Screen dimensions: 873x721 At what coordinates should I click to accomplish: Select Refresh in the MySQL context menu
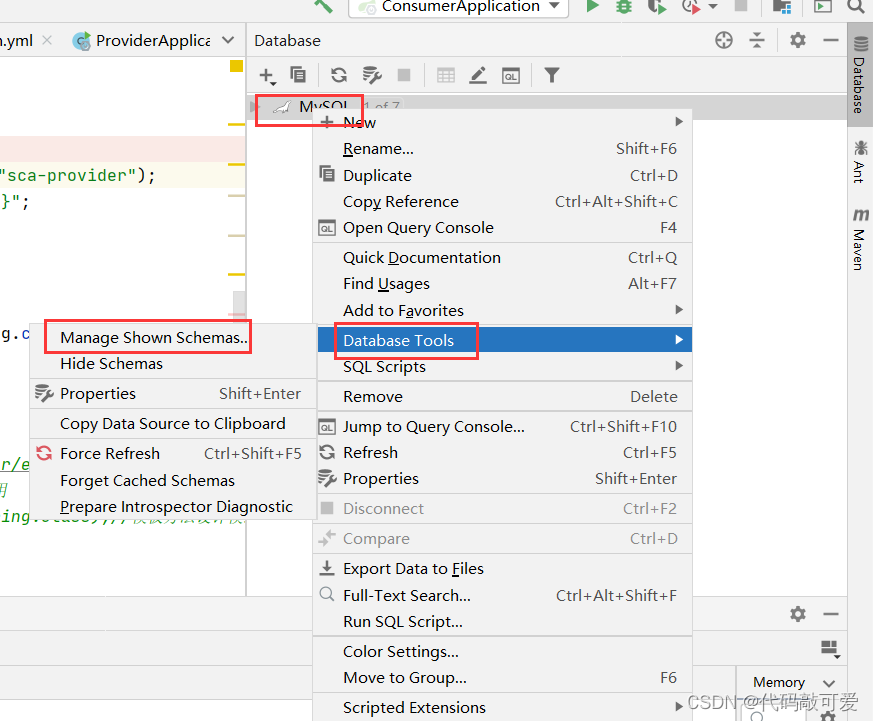(504, 453)
